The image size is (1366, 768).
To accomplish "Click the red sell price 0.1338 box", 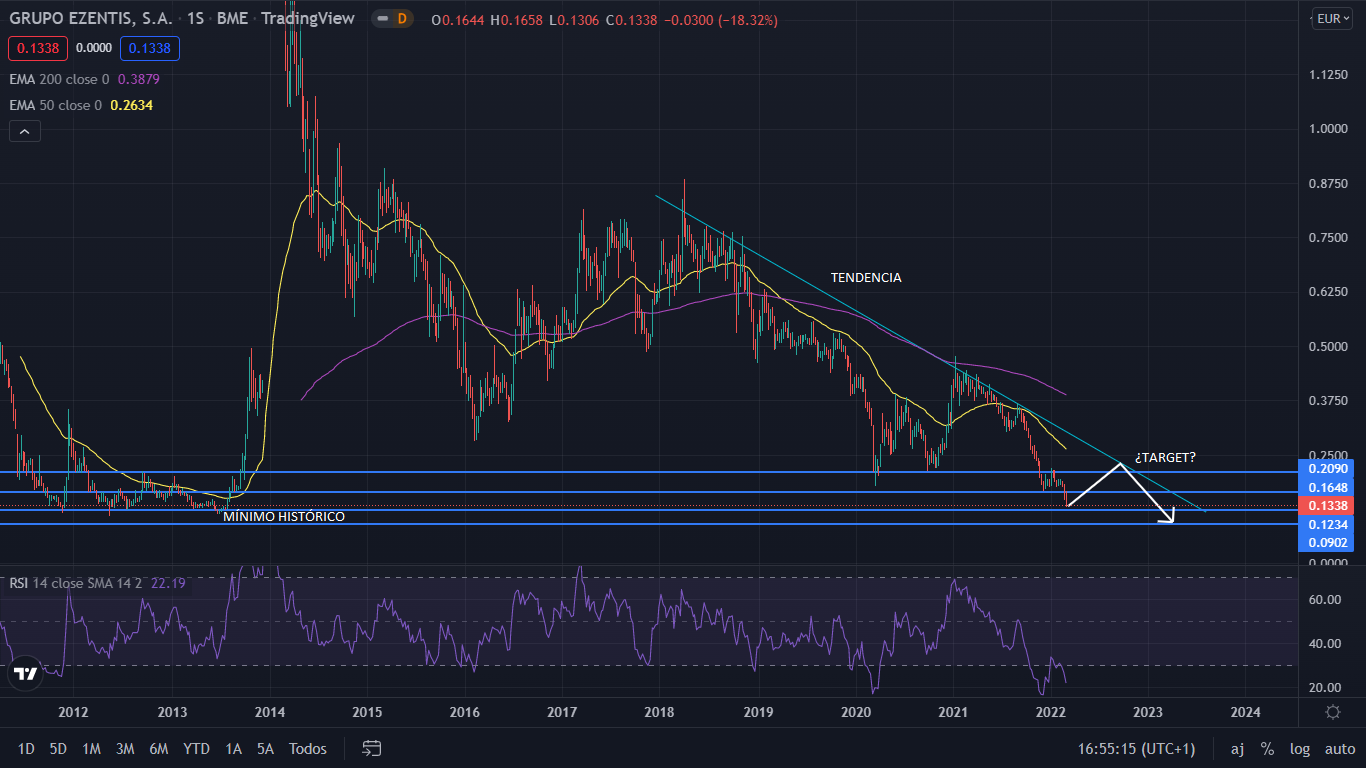I will 37,48.
